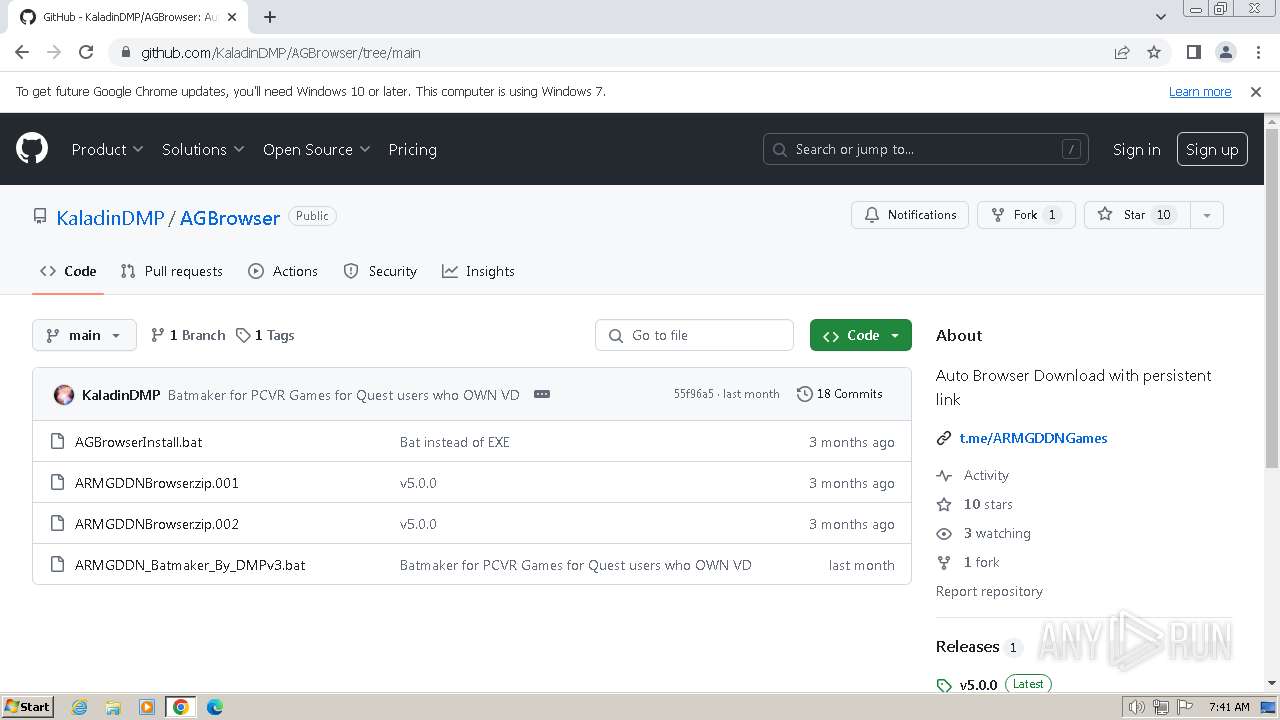Expand the green Code dropdown button
The width and height of the screenshot is (1280, 720).
(861, 335)
